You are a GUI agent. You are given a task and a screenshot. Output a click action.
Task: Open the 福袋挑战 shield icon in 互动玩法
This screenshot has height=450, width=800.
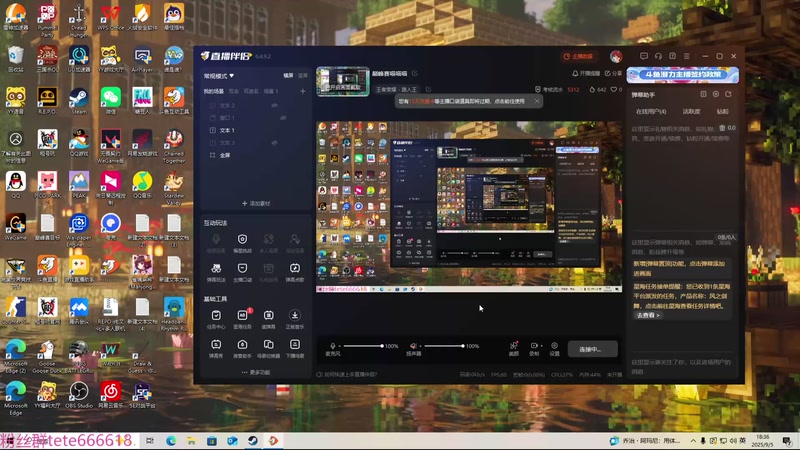coord(242,239)
